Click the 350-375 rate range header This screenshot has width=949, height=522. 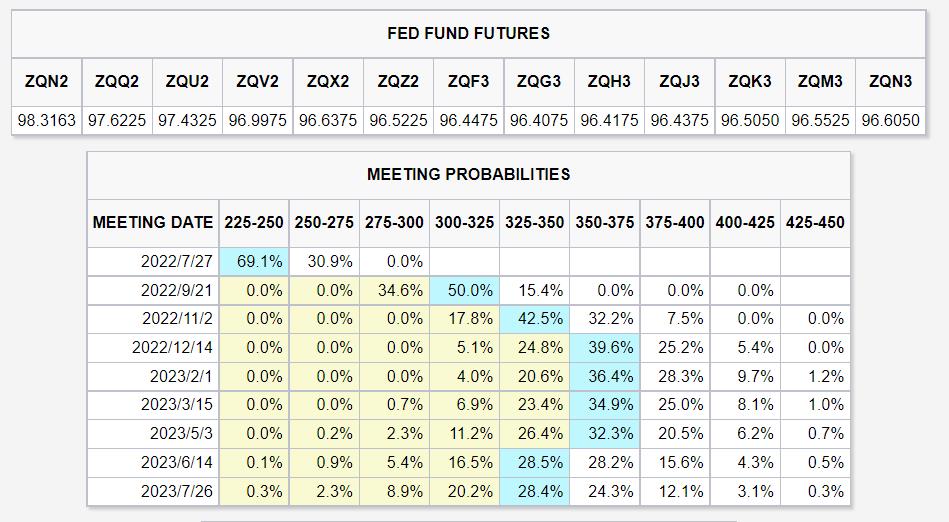pos(605,222)
